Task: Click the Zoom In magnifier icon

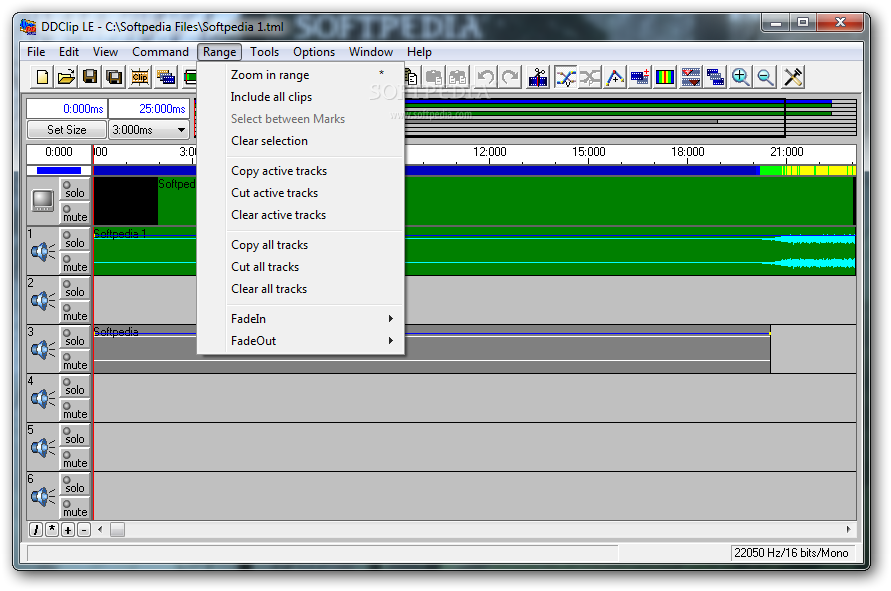Action: pyautogui.click(x=740, y=77)
